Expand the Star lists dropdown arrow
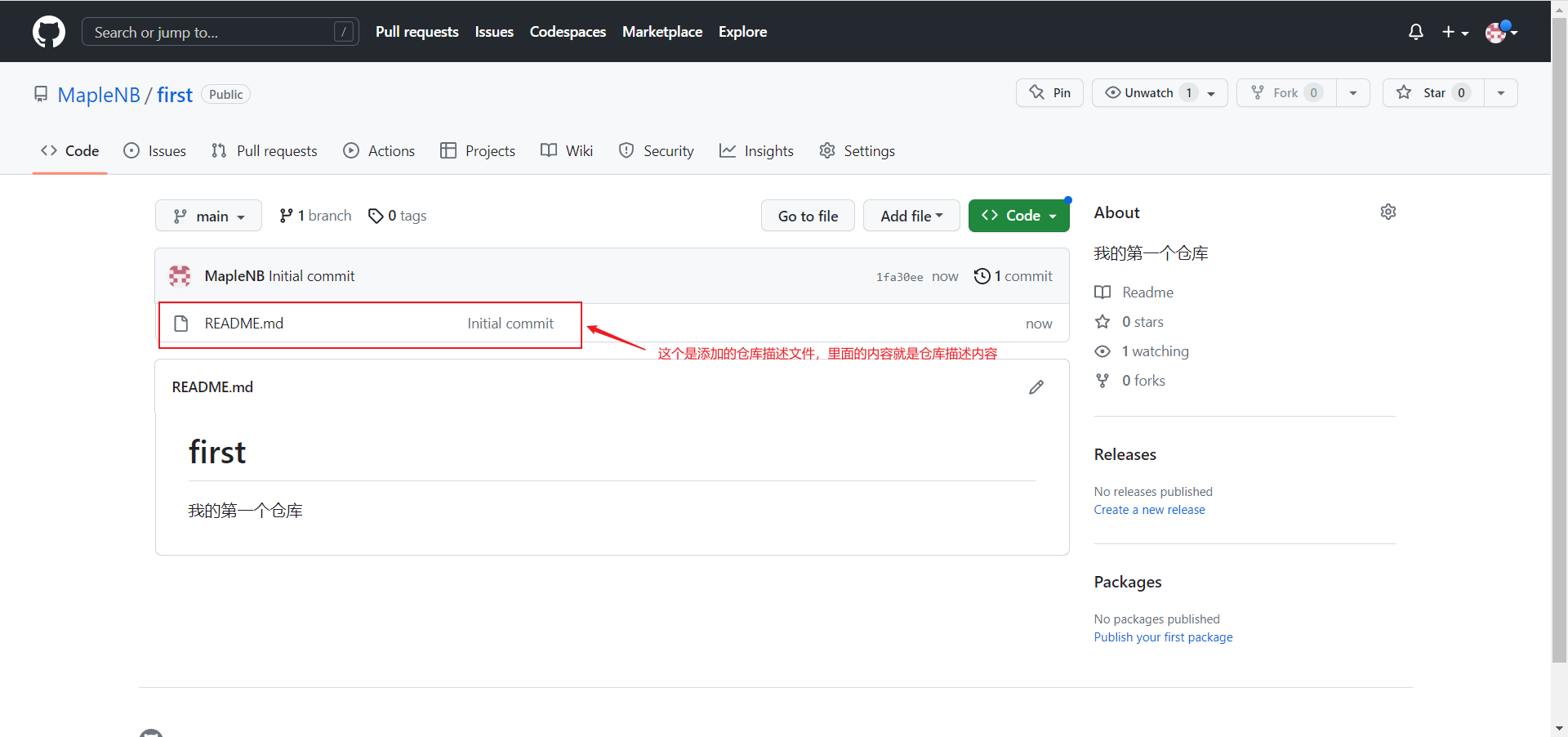Viewport: 1568px width, 737px height. point(1501,92)
